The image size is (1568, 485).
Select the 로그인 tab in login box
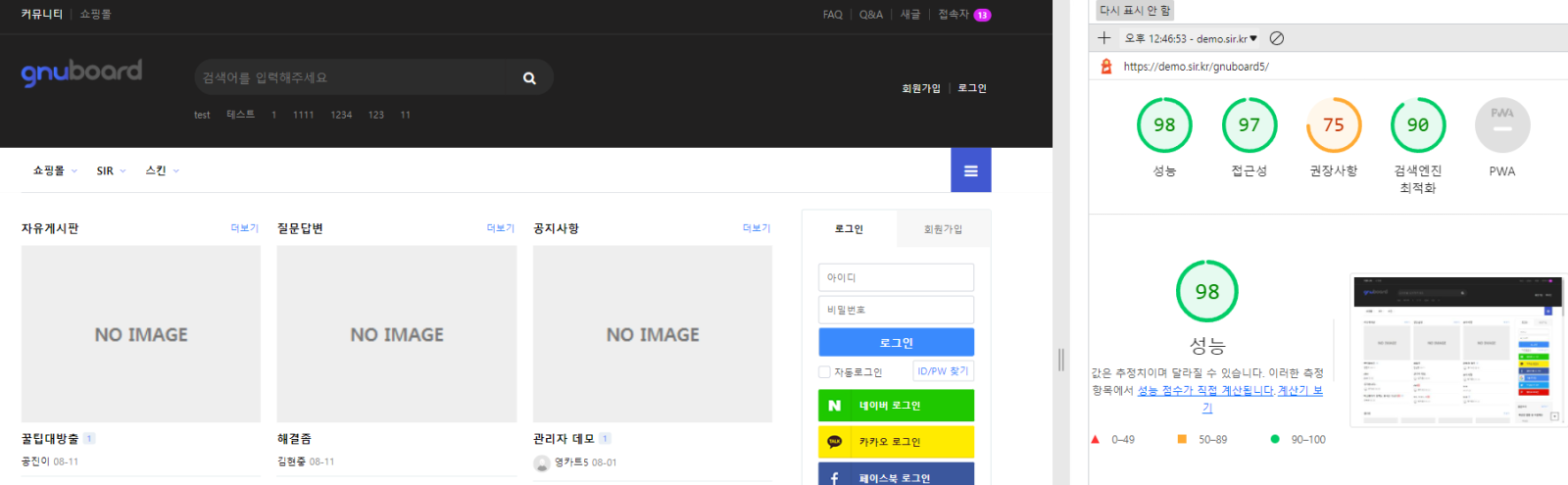849,229
